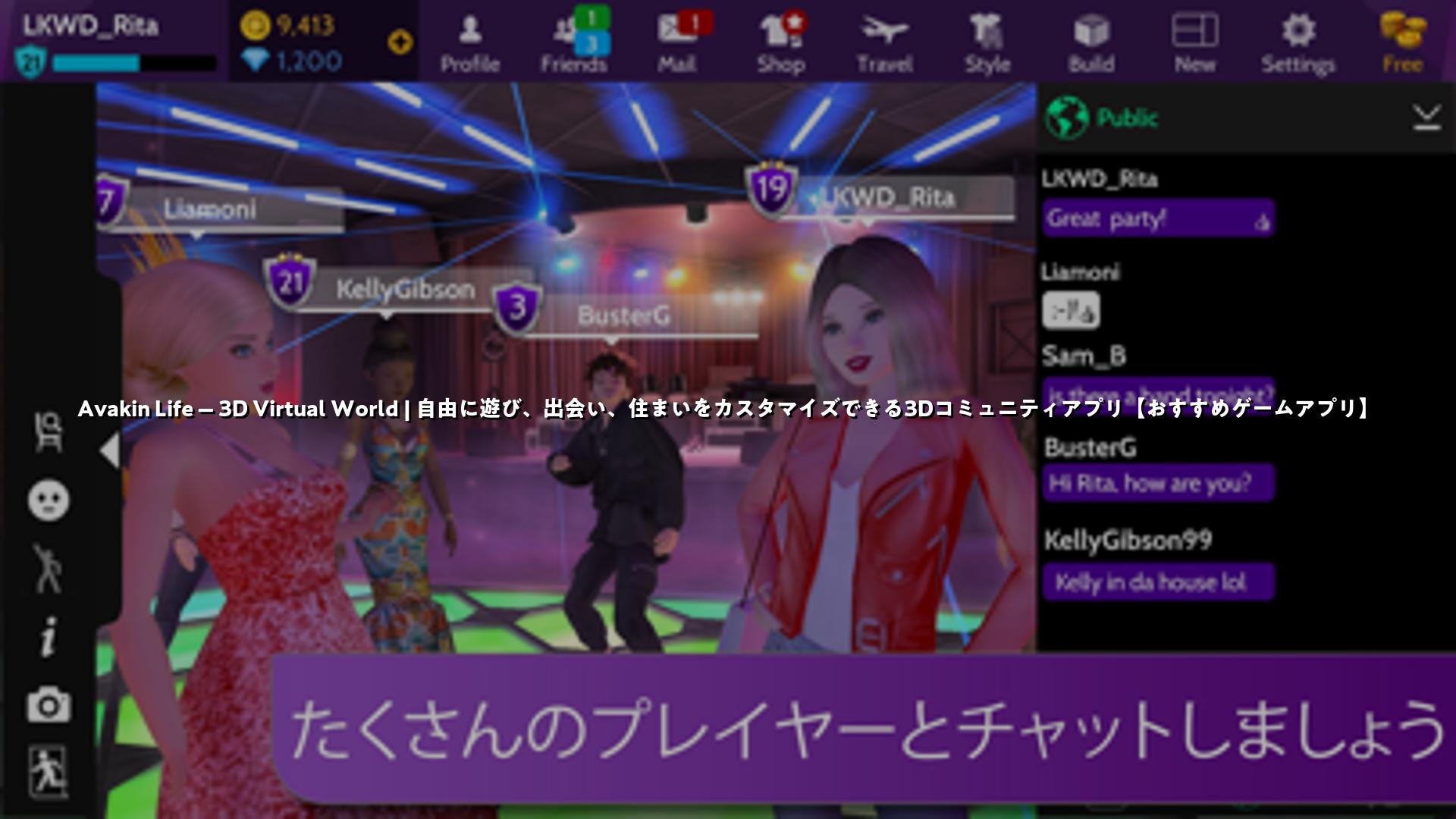
Task: Open the New items panel
Action: pos(1195,43)
